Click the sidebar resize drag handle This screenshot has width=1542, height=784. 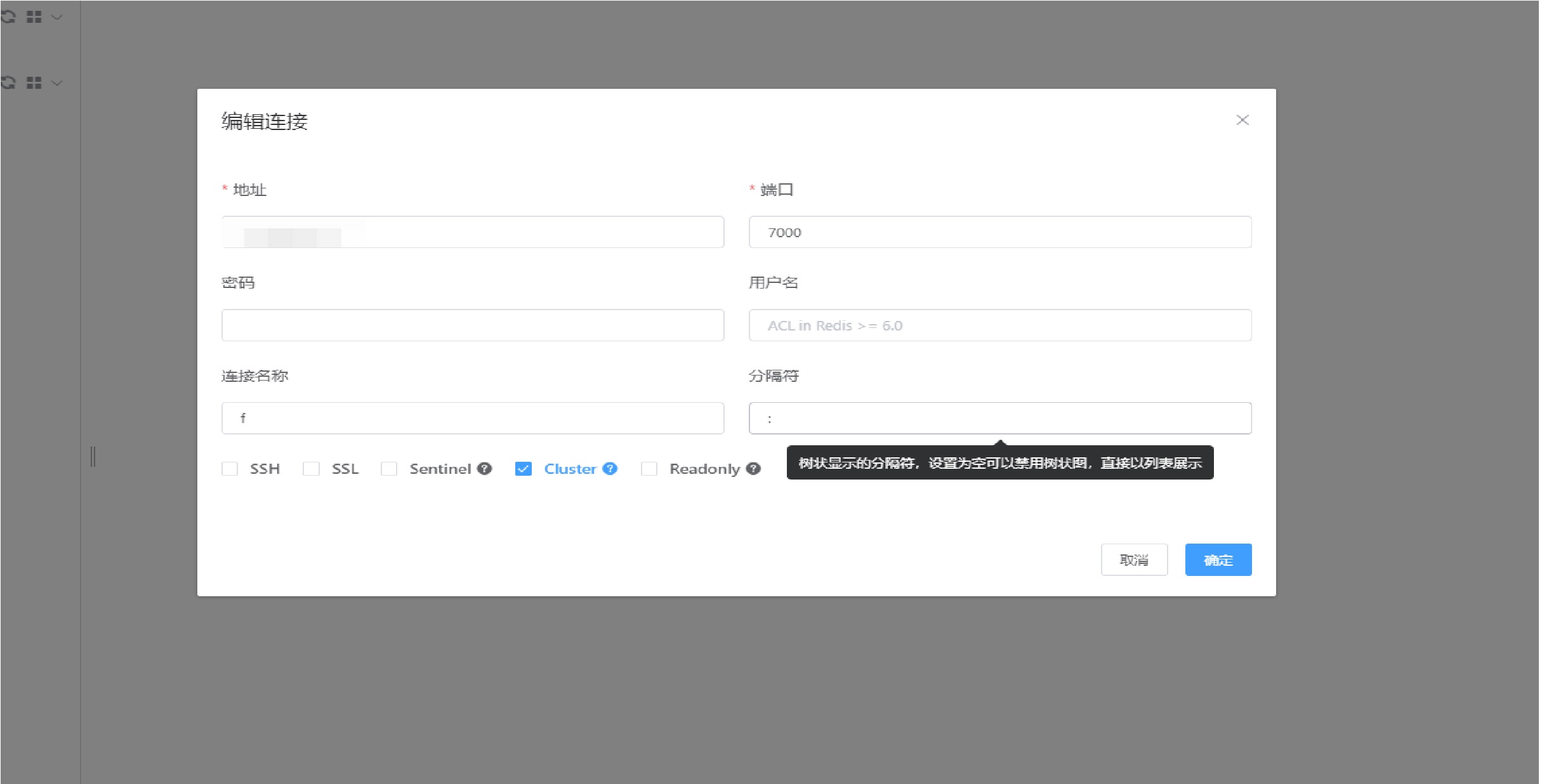(x=93, y=456)
